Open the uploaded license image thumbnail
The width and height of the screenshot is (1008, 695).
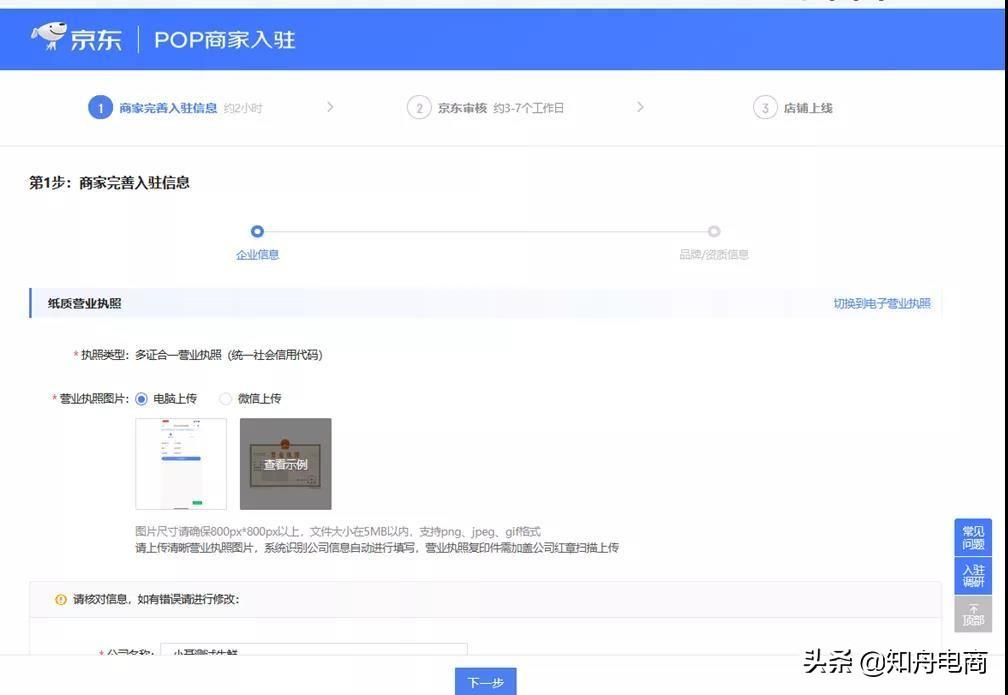click(x=181, y=464)
